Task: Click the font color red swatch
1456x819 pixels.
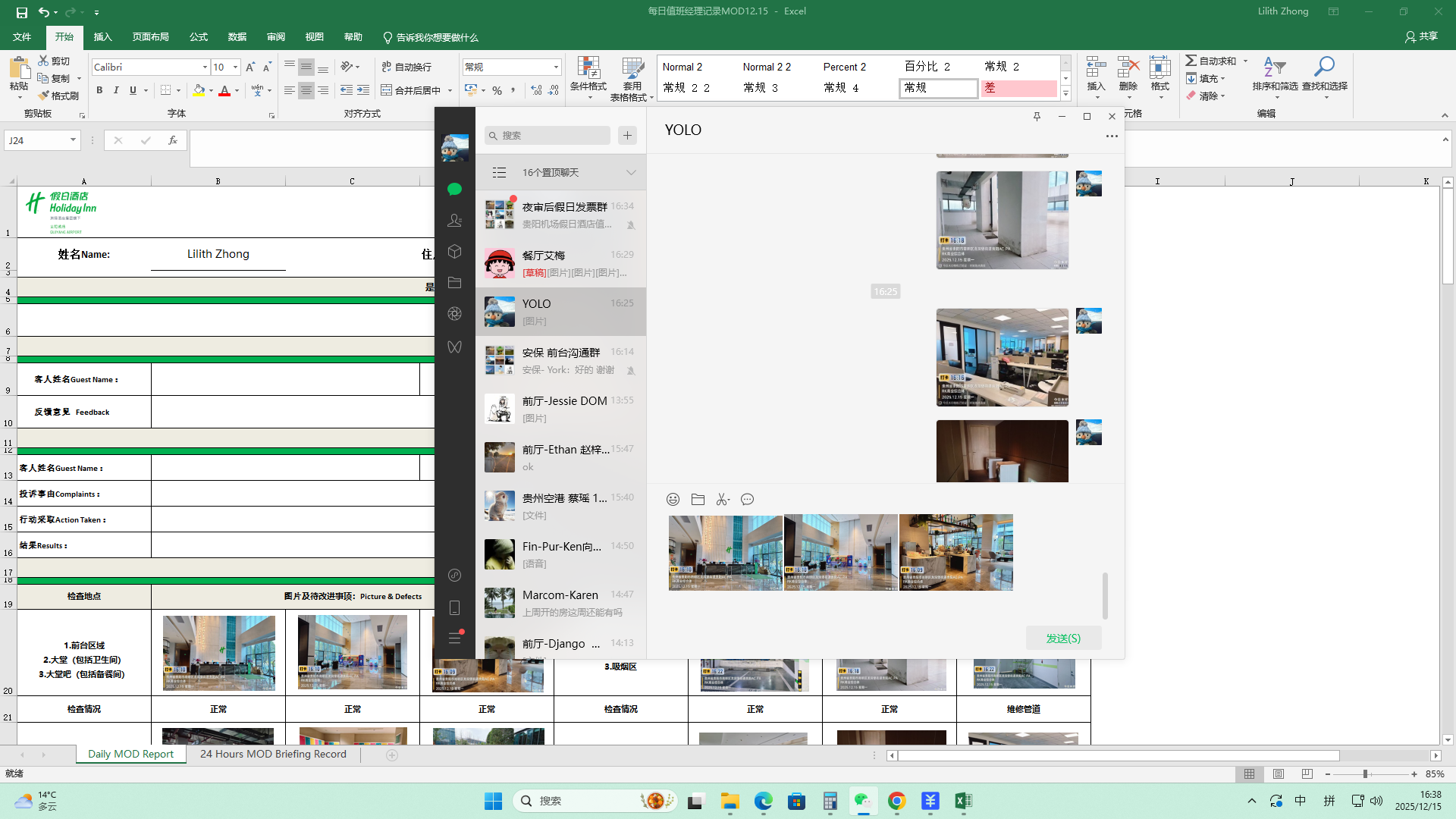Action: click(224, 91)
